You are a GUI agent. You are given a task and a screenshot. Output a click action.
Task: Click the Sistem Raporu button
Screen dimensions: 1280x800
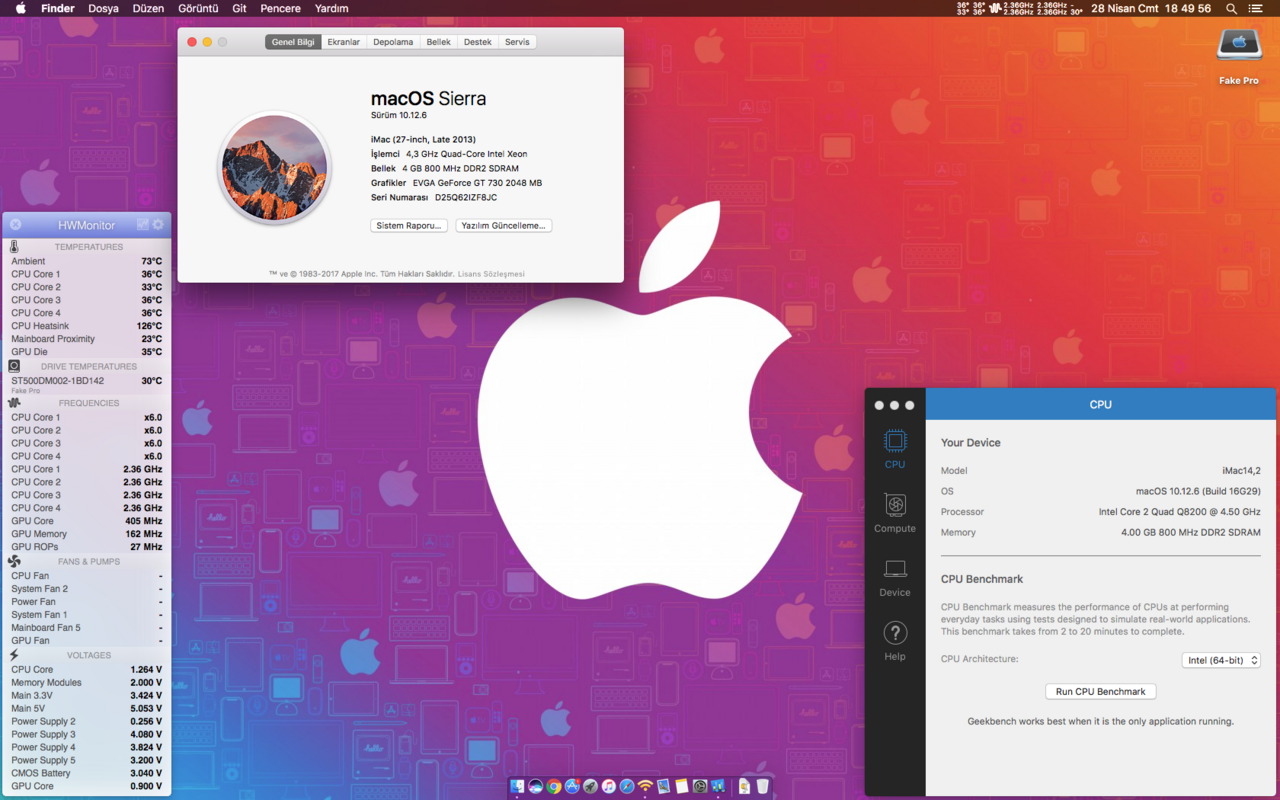point(408,226)
